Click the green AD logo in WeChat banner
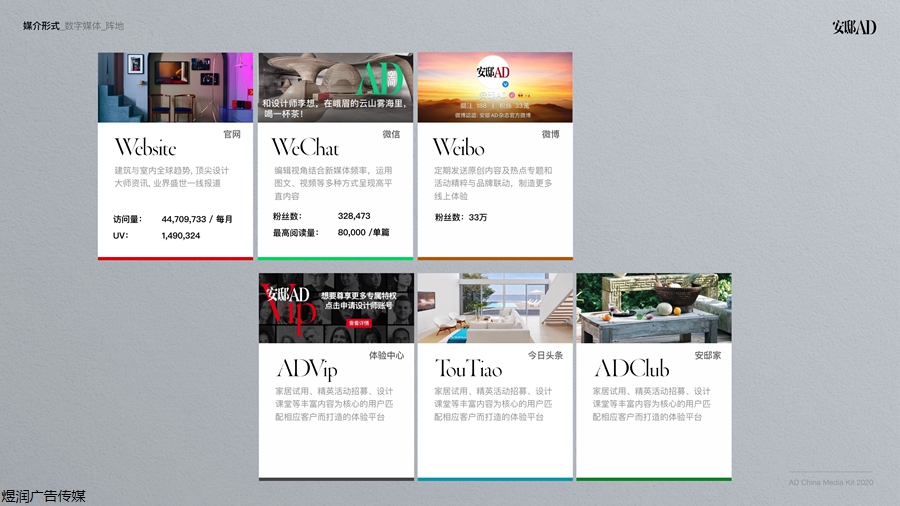This screenshot has width=900, height=506. (x=378, y=79)
